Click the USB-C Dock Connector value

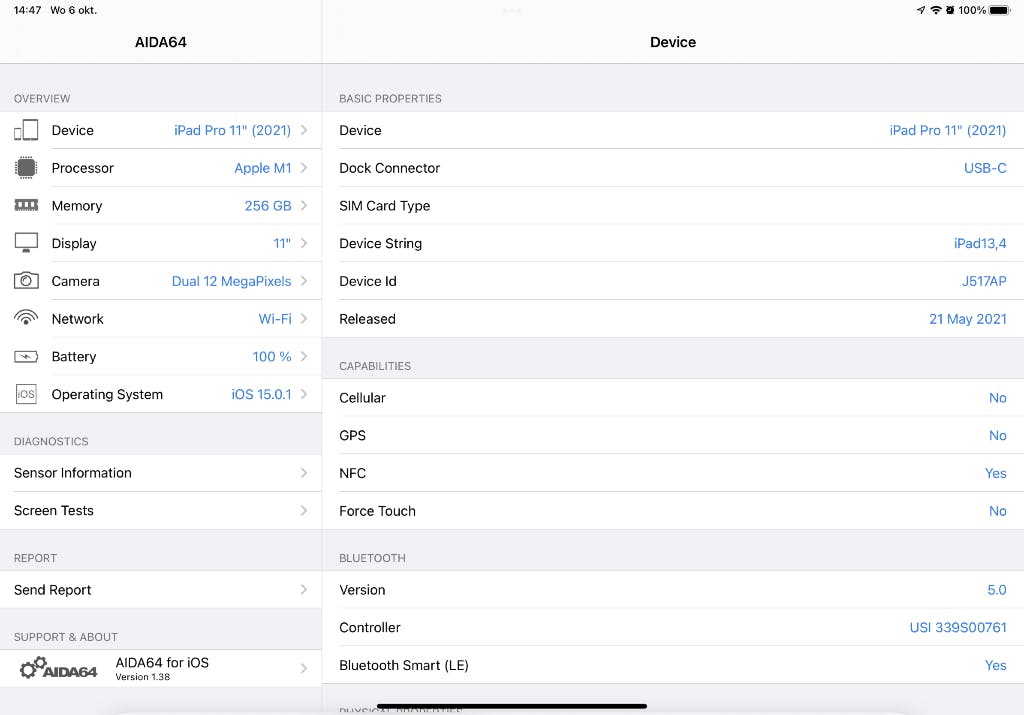click(x=985, y=168)
